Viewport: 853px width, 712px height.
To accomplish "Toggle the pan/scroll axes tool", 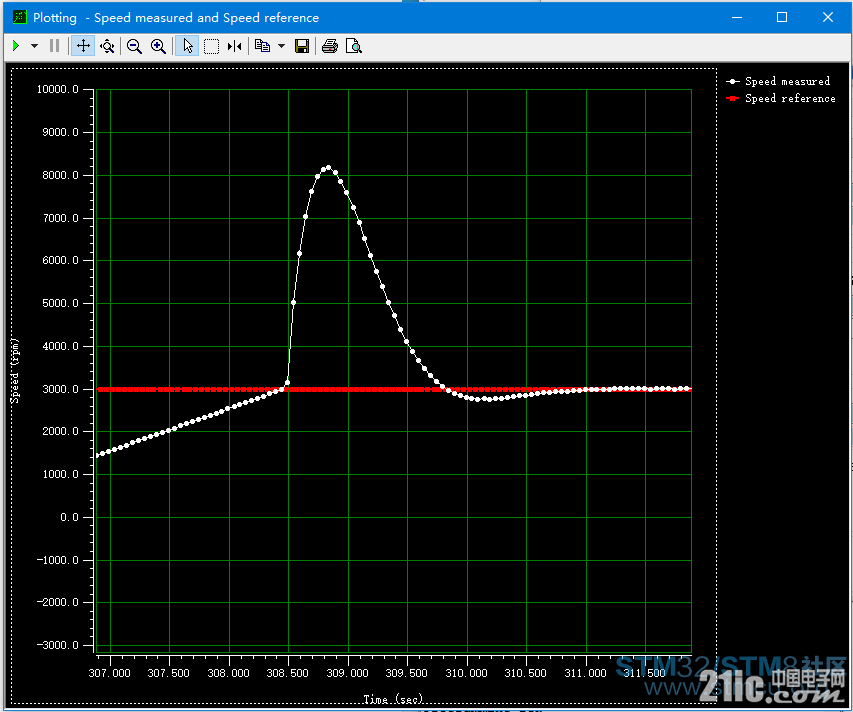I will tap(83, 46).
